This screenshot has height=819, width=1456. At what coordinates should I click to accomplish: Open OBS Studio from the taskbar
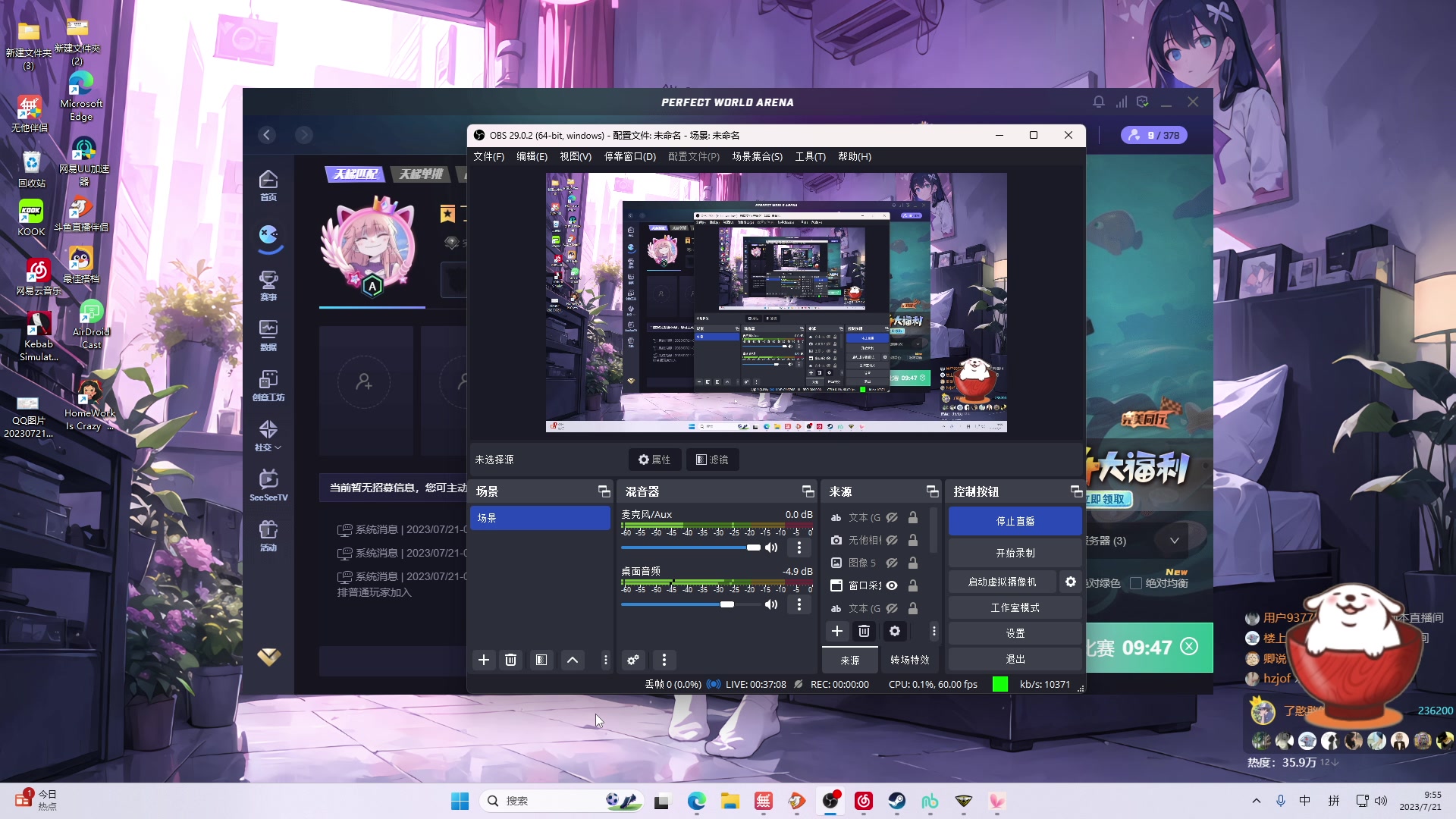coord(830,801)
